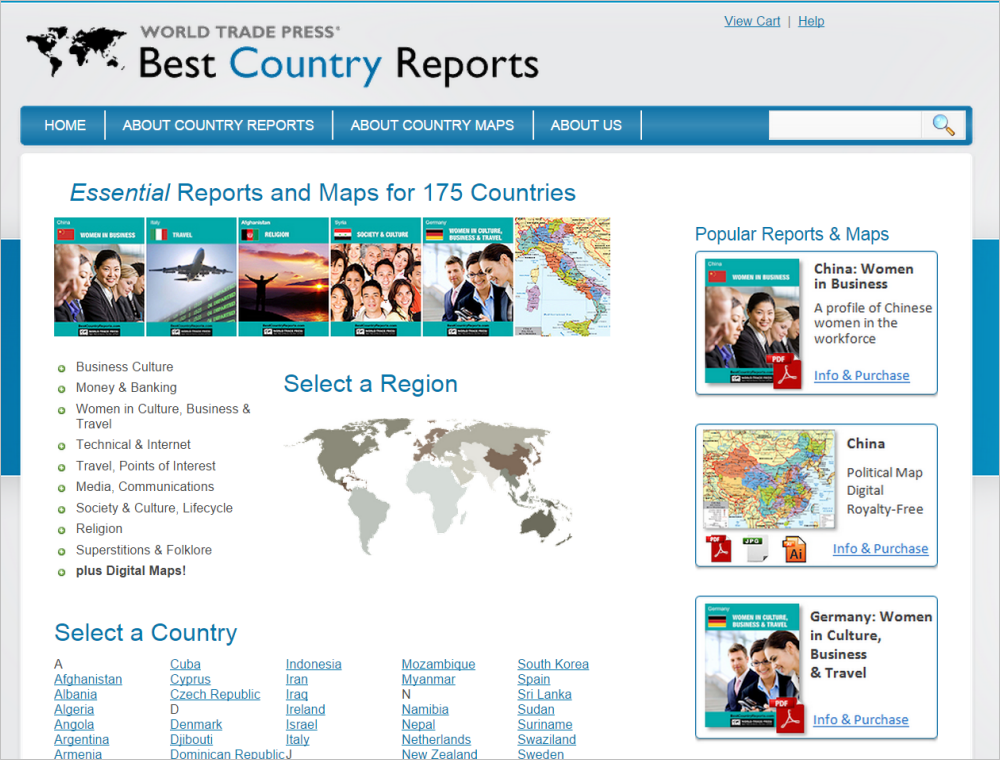
Task: Click Info & Purchase for China Political Map
Action: coord(881,549)
